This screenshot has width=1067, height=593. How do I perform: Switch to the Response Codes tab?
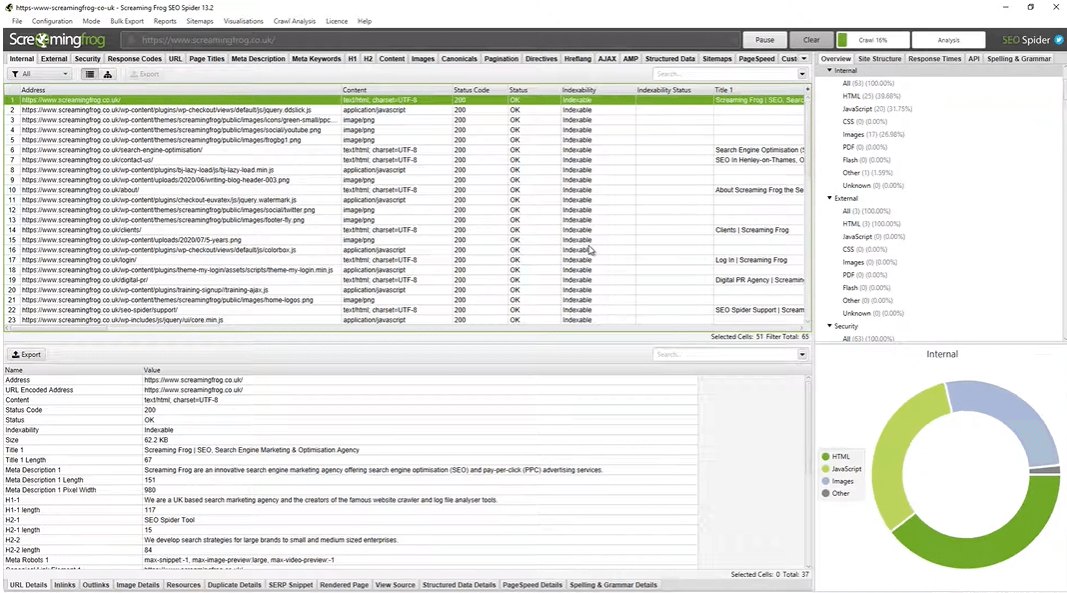point(135,59)
